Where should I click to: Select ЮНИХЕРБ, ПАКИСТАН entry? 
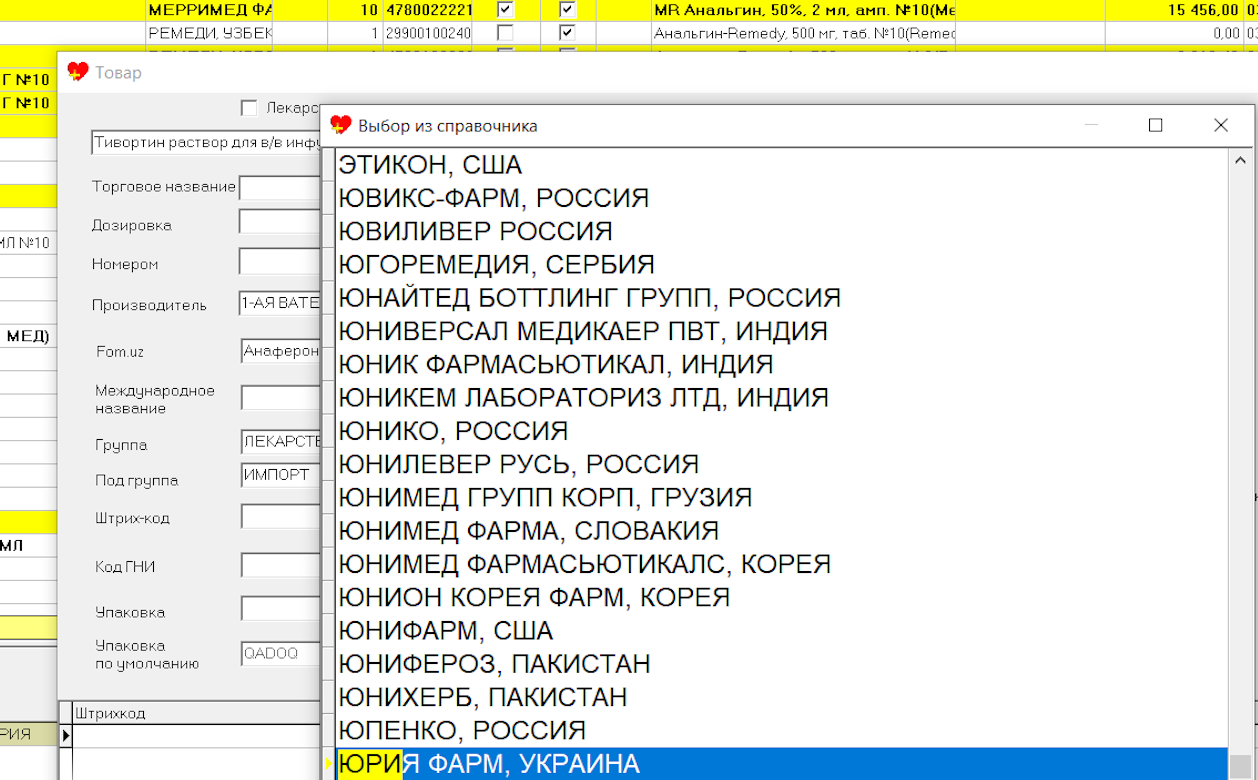click(x=781, y=697)
